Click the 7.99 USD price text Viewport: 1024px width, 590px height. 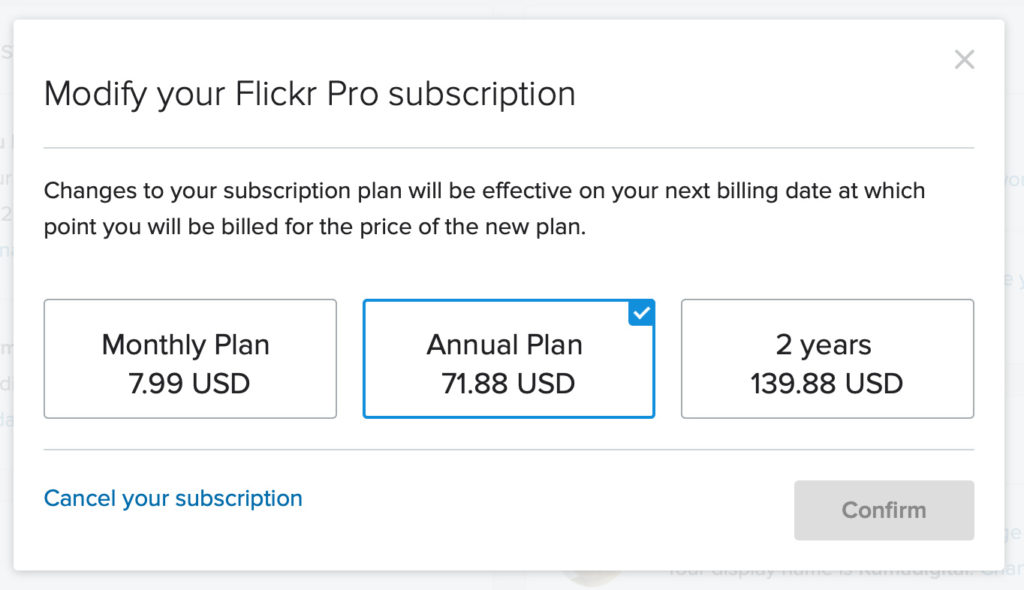[189, 383]
